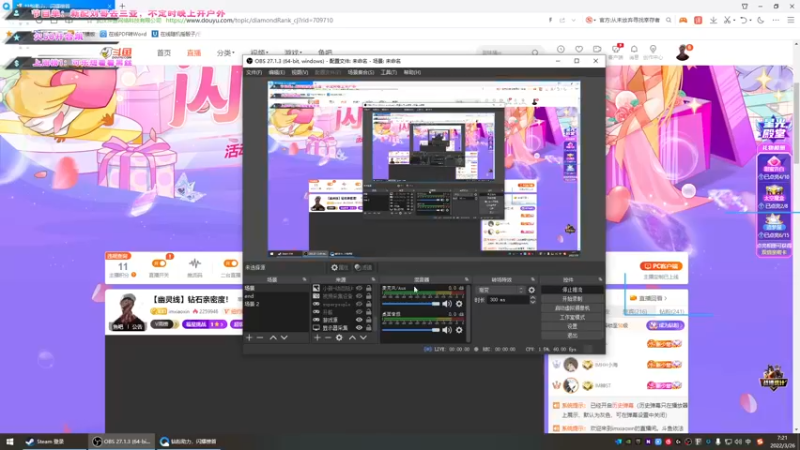Add a new source with the plus icon
This screenshot has height=450, width=800.
[317, 338]
